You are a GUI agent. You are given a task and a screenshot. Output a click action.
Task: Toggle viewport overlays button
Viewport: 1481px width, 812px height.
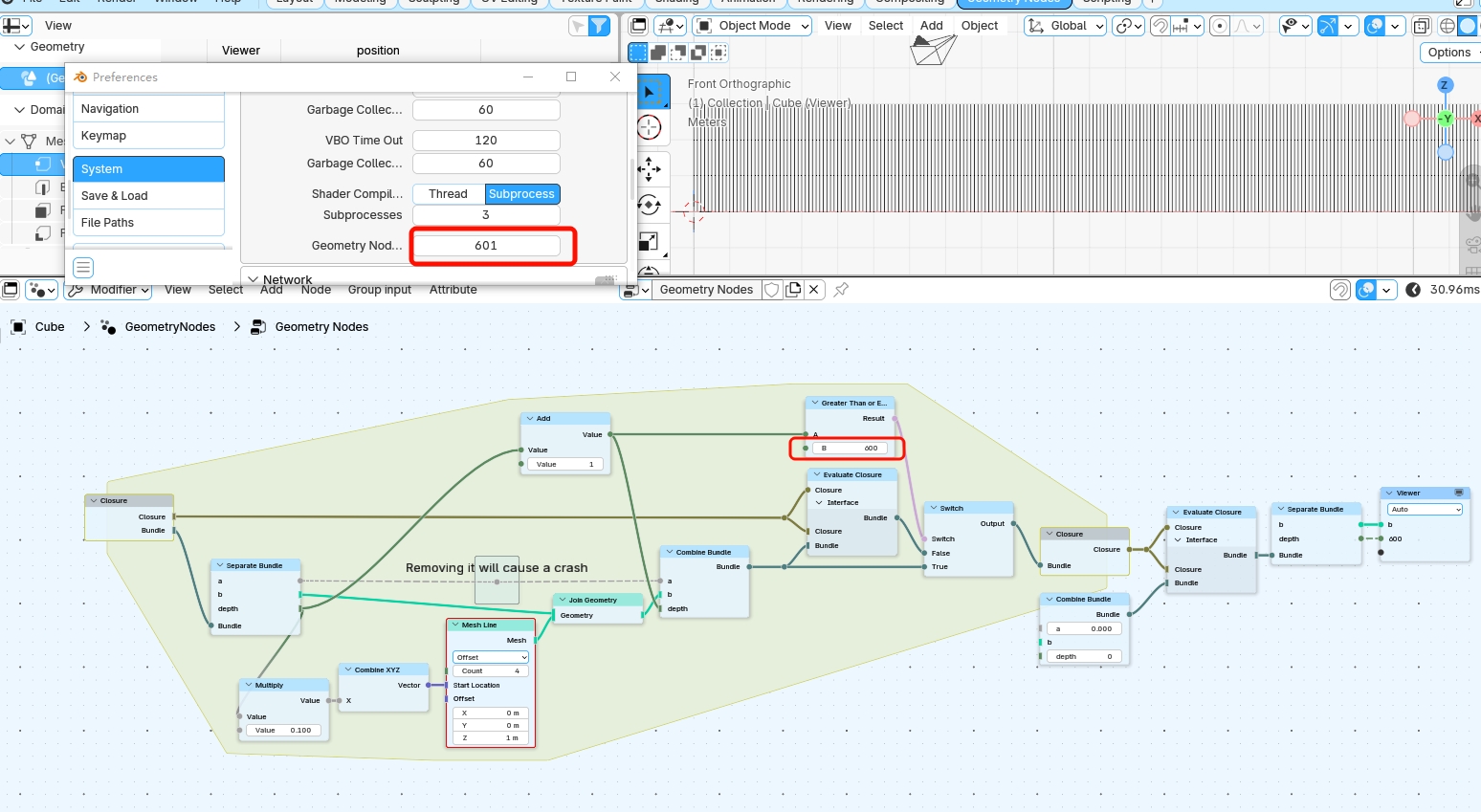(1375, 26)
